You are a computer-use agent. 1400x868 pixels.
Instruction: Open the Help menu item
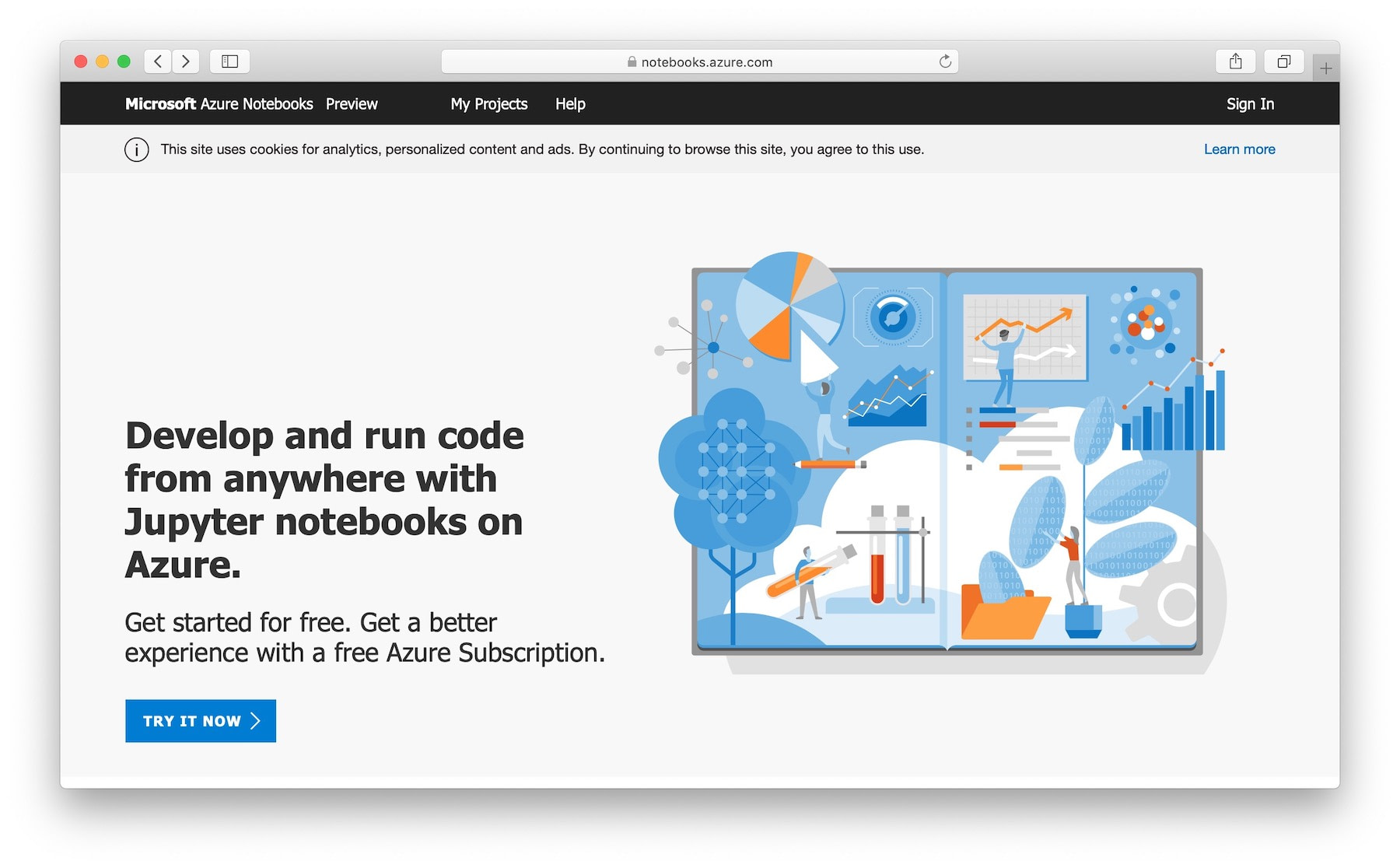point(570,103)
